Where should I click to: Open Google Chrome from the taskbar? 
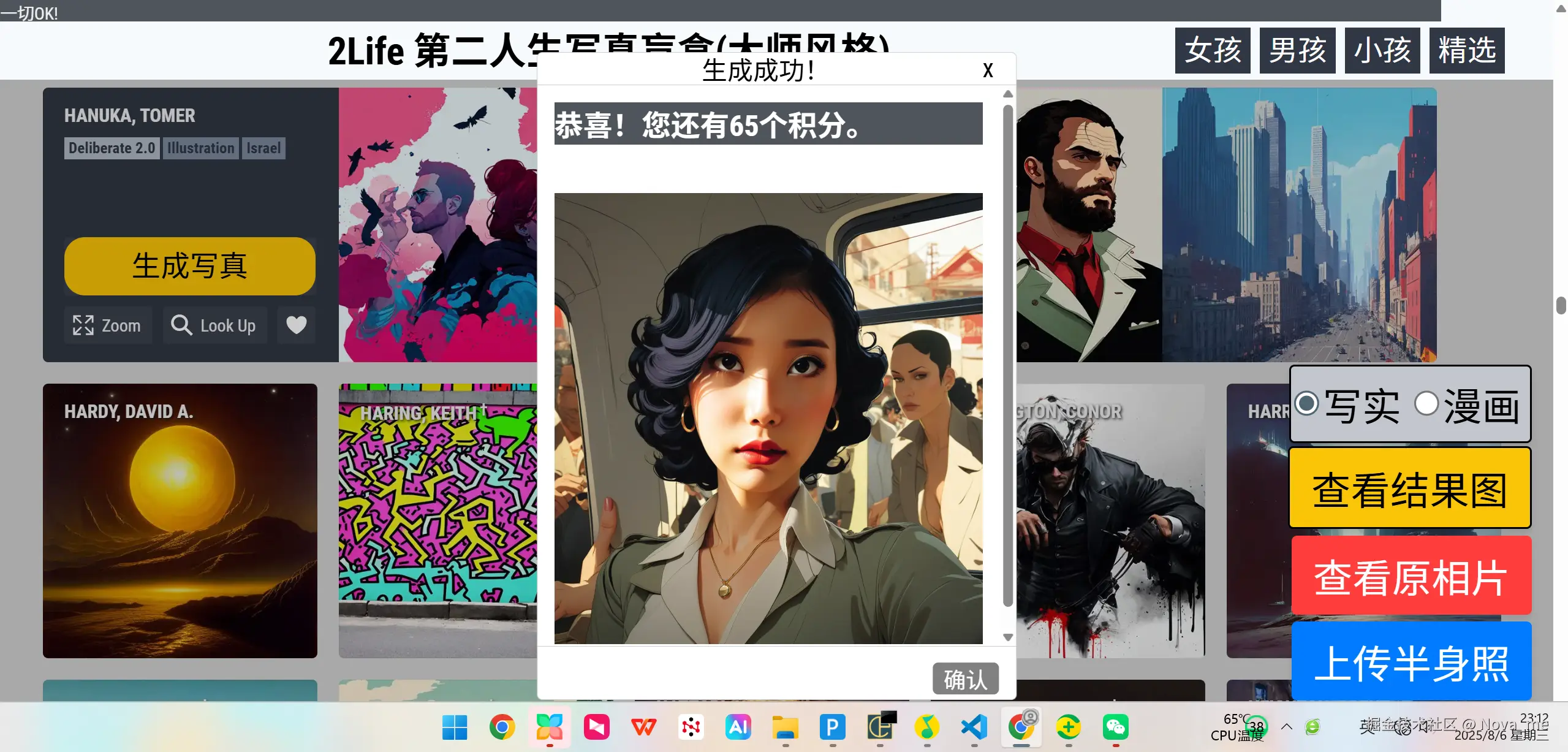pyautogui.click(x=502, y=727)
